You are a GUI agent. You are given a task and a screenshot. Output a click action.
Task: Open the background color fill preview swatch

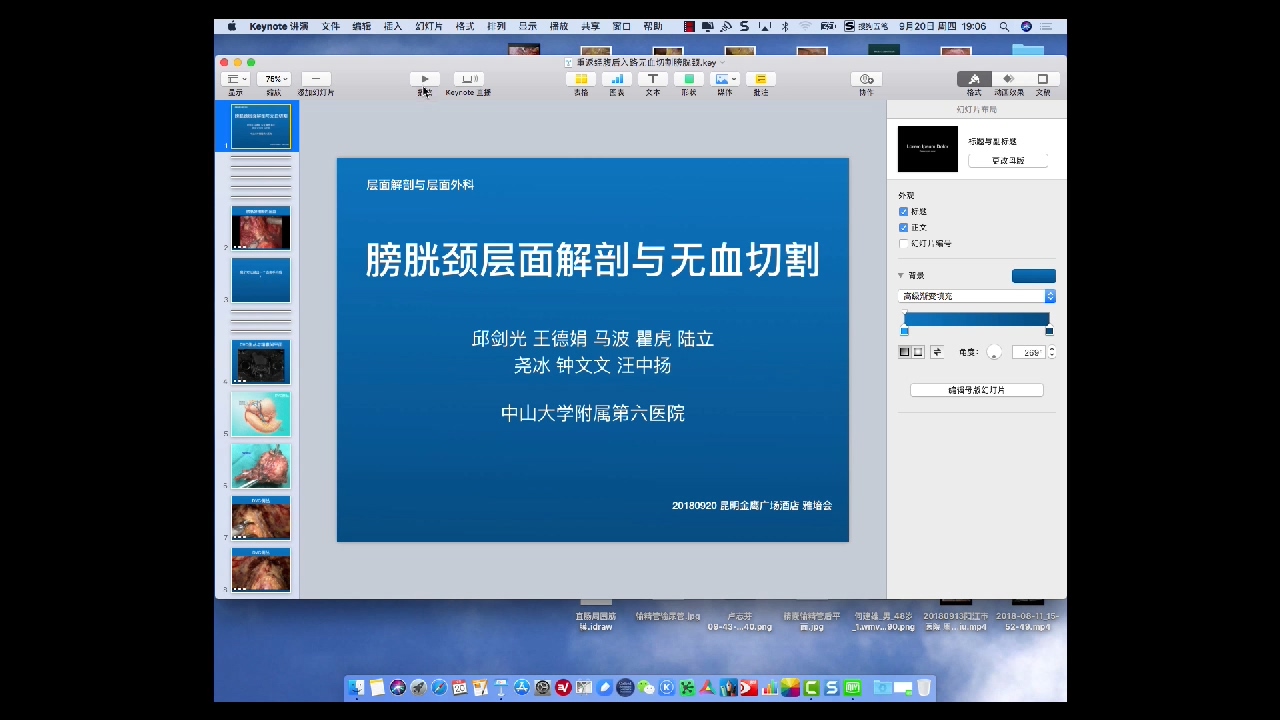coord(1034,276)
